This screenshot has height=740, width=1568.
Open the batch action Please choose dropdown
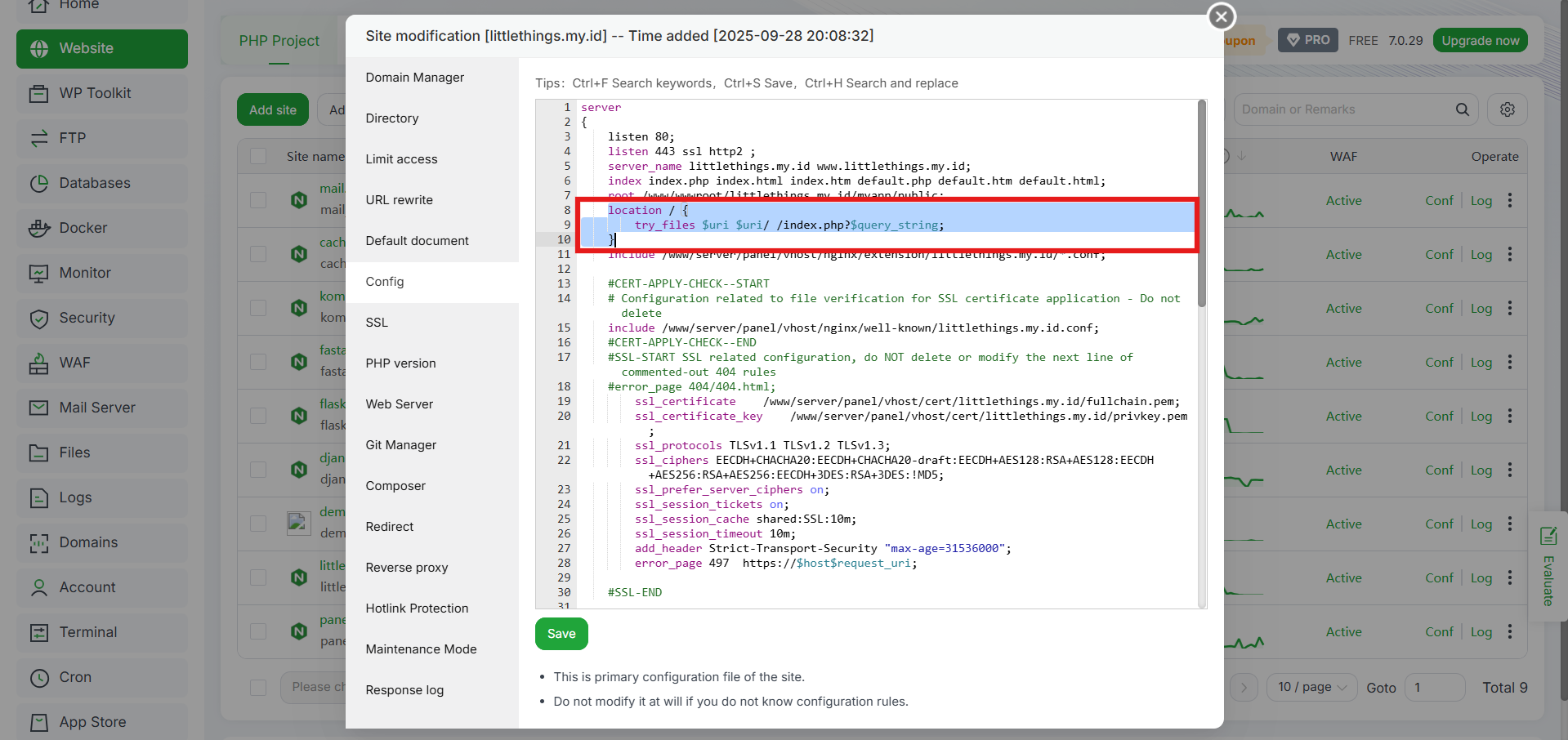pos(314,687)
